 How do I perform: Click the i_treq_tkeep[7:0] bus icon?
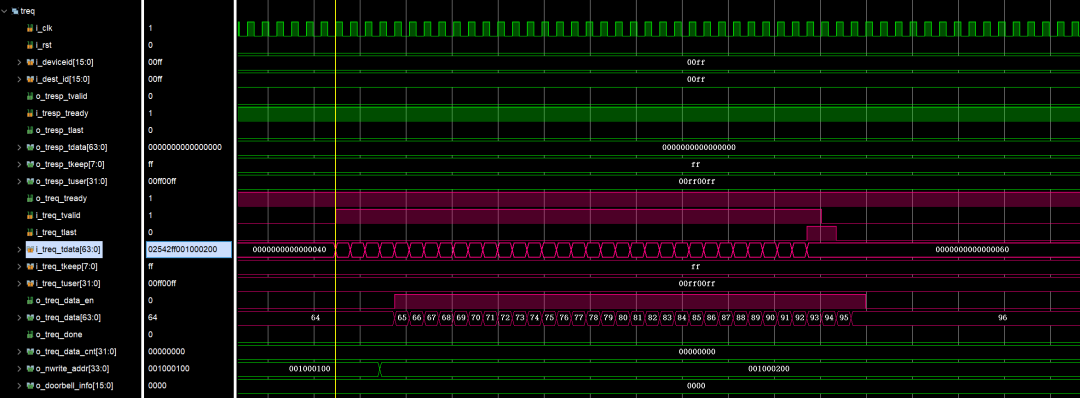(x=30, y=266)
